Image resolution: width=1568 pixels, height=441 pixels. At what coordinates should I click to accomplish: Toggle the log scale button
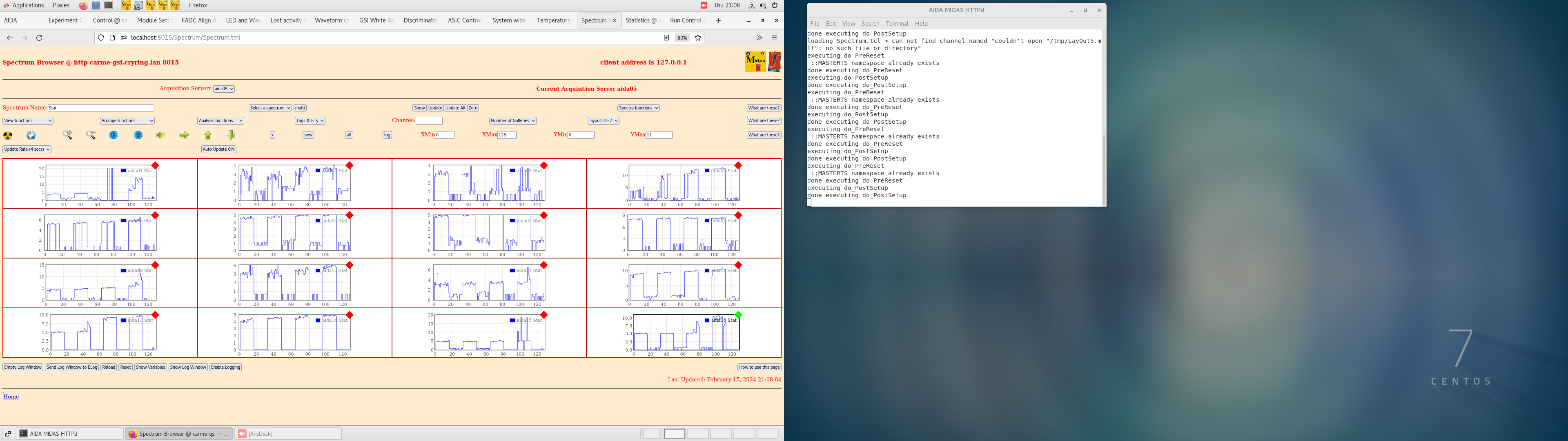387,135
